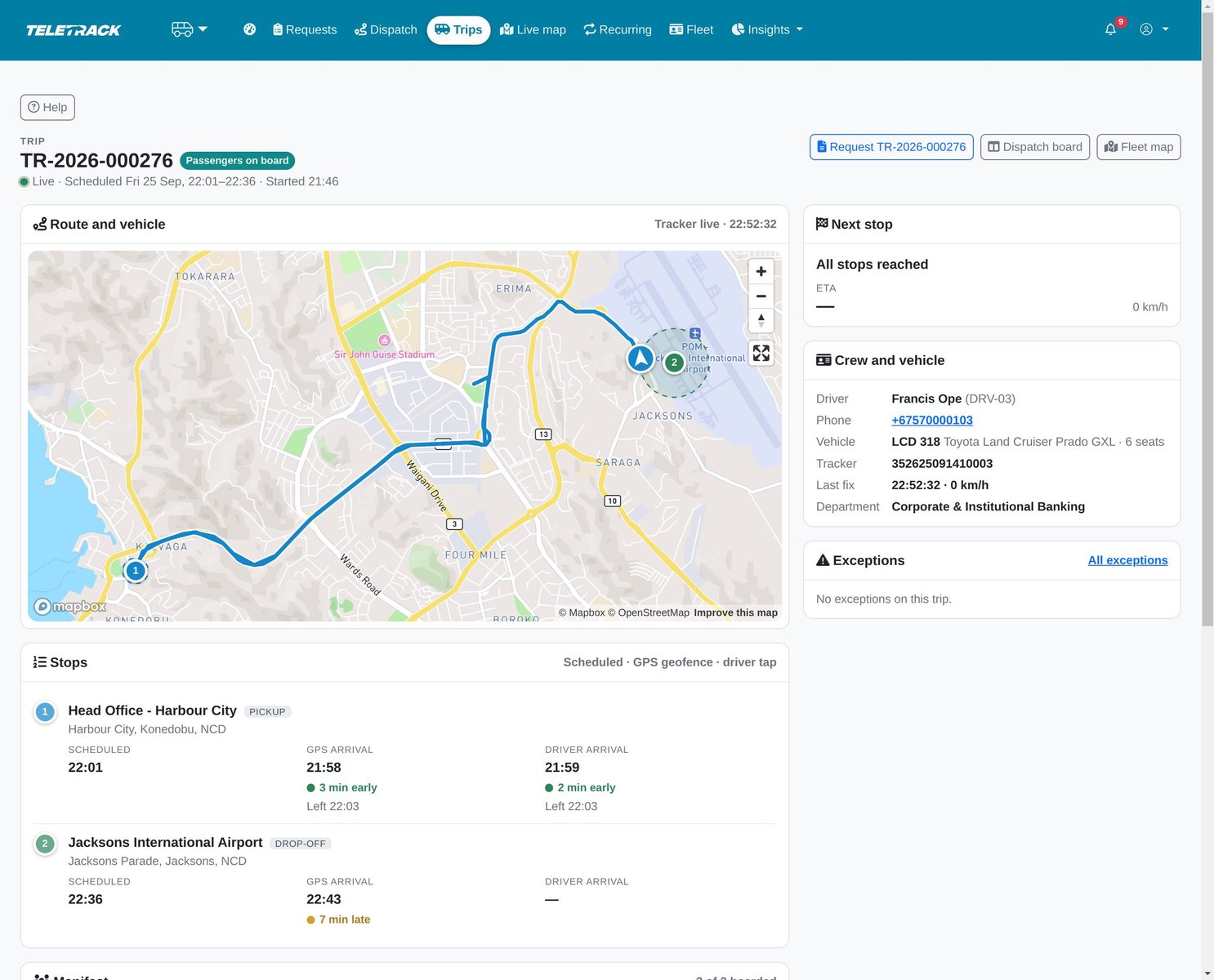Open notifications bell
1214x980 pixels.
coord(1111,29)
